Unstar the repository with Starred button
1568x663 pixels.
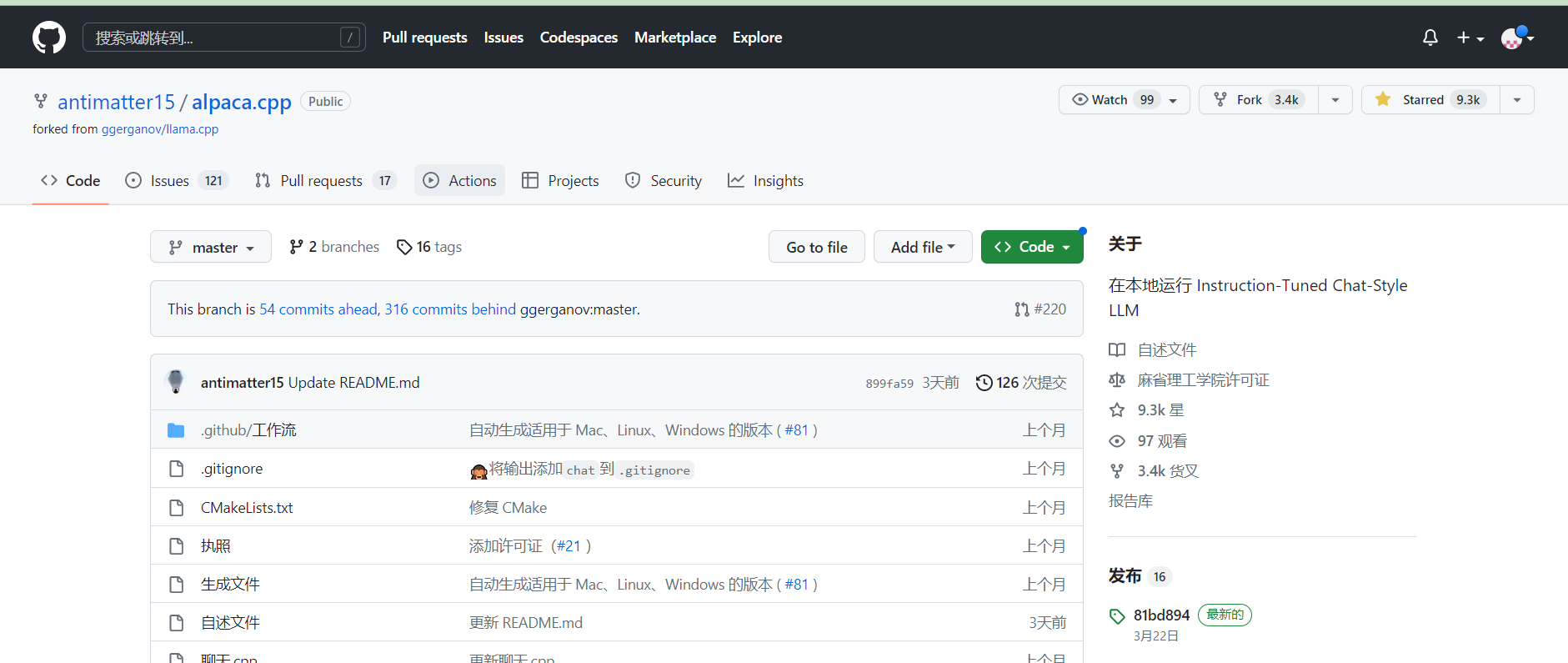tap(1430, 100)
